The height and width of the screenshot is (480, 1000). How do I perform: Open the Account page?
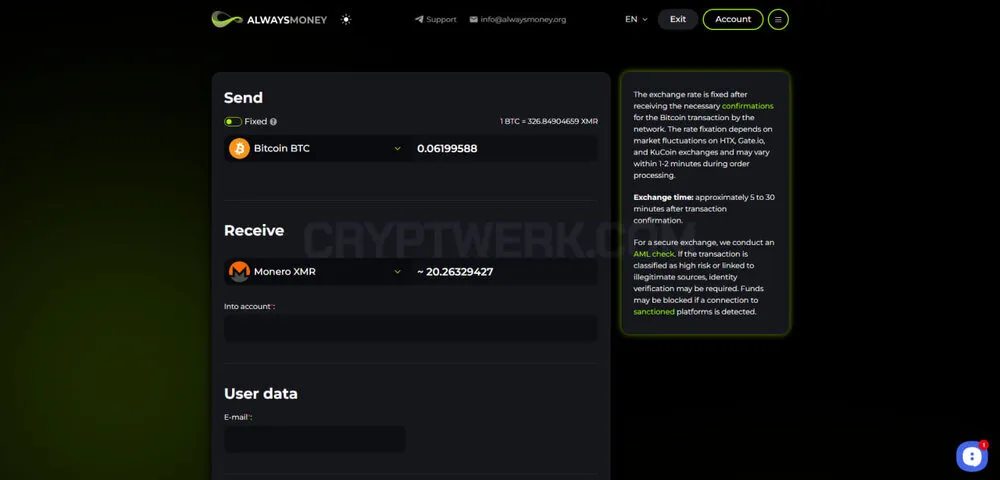pyautogui.click(x=733, y=19)
